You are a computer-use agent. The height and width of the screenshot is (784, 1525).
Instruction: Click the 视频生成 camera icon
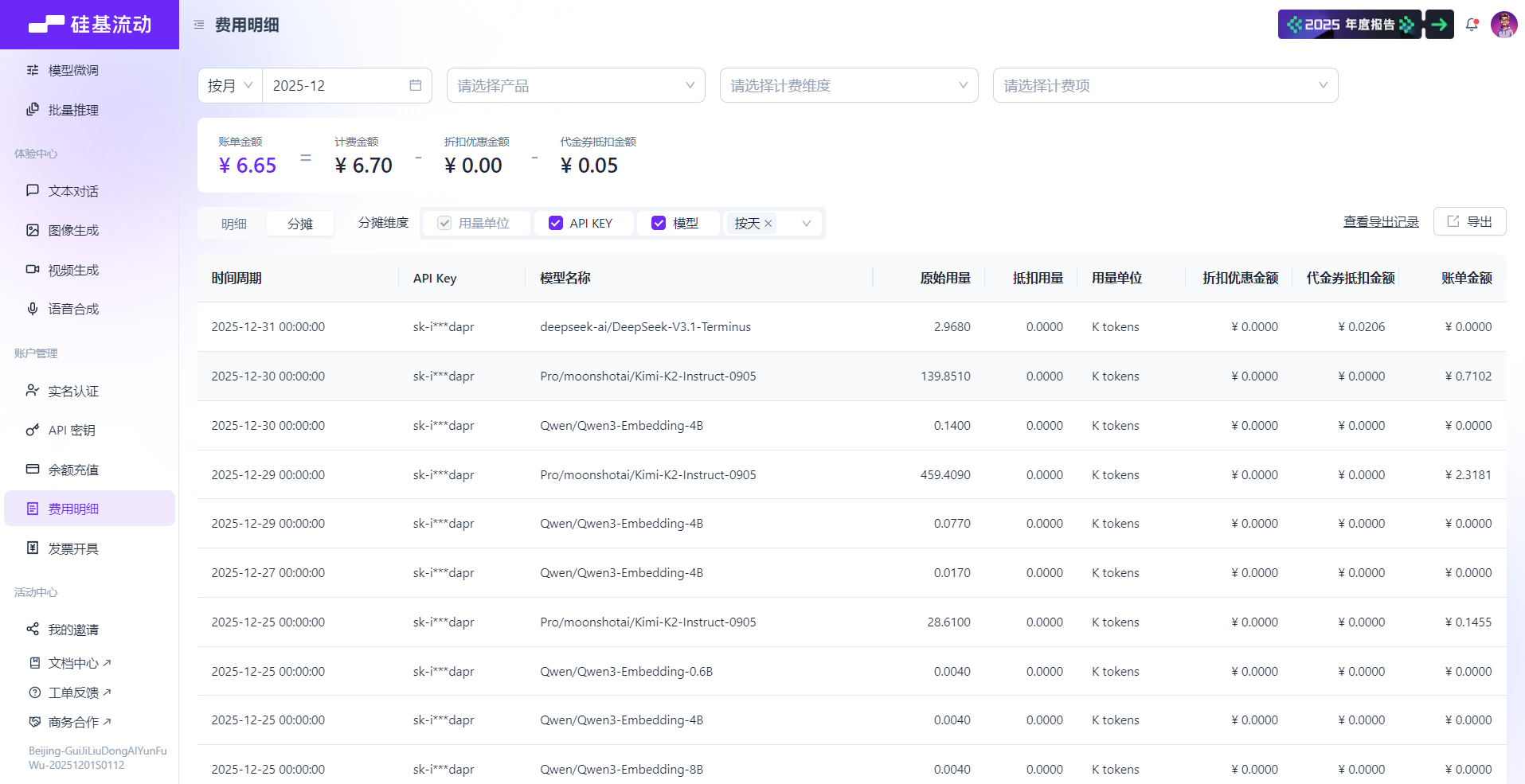tap(33, 270)
